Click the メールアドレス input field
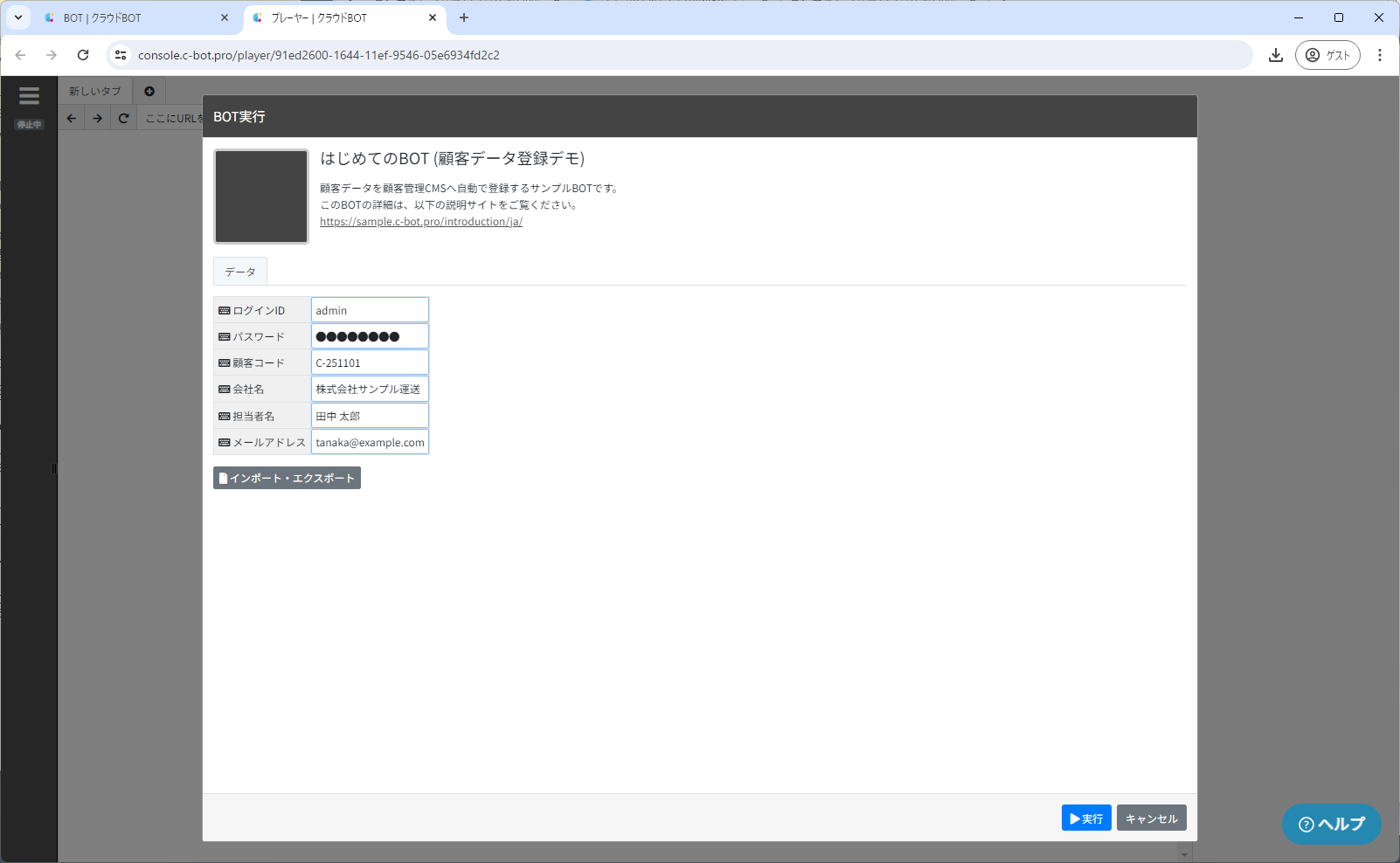 370,442
